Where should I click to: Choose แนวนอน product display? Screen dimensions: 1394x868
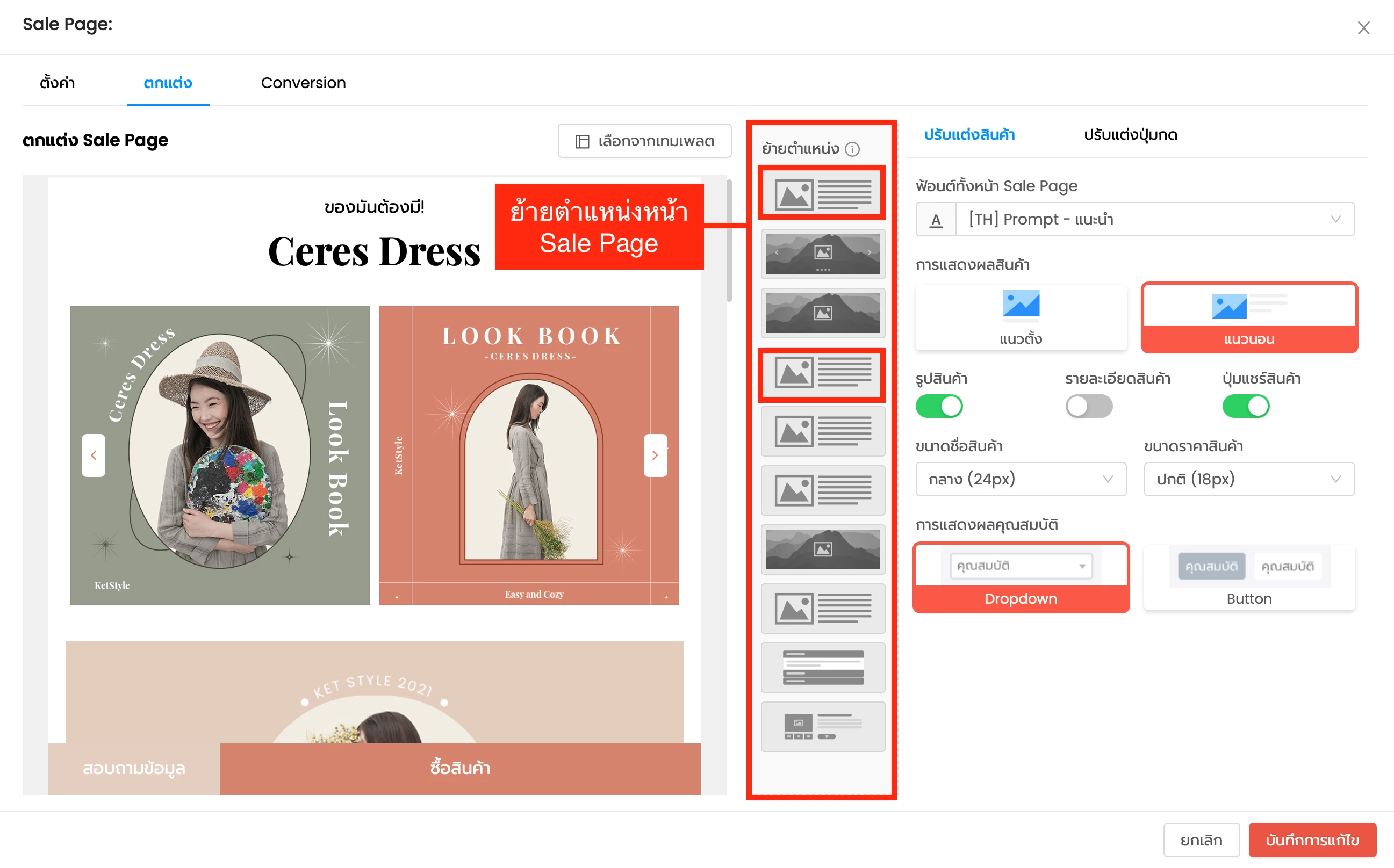tap(1249, 317)
